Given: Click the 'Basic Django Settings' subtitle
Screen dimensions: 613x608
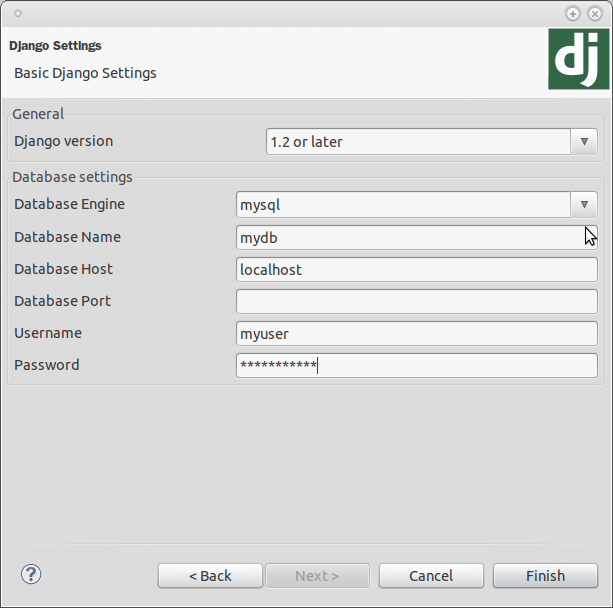Looking at the screenshot, I should pyautogui.click(x=85, y=73).
